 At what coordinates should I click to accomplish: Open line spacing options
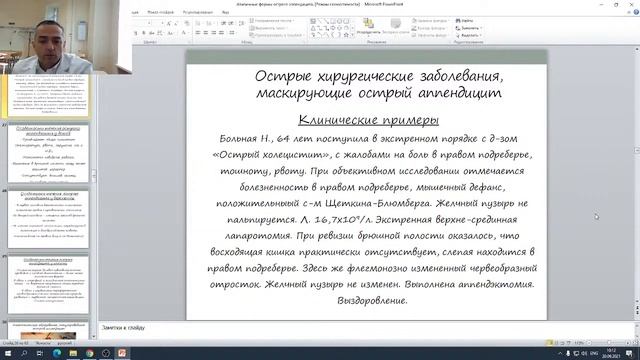click(x=241, y=23)
